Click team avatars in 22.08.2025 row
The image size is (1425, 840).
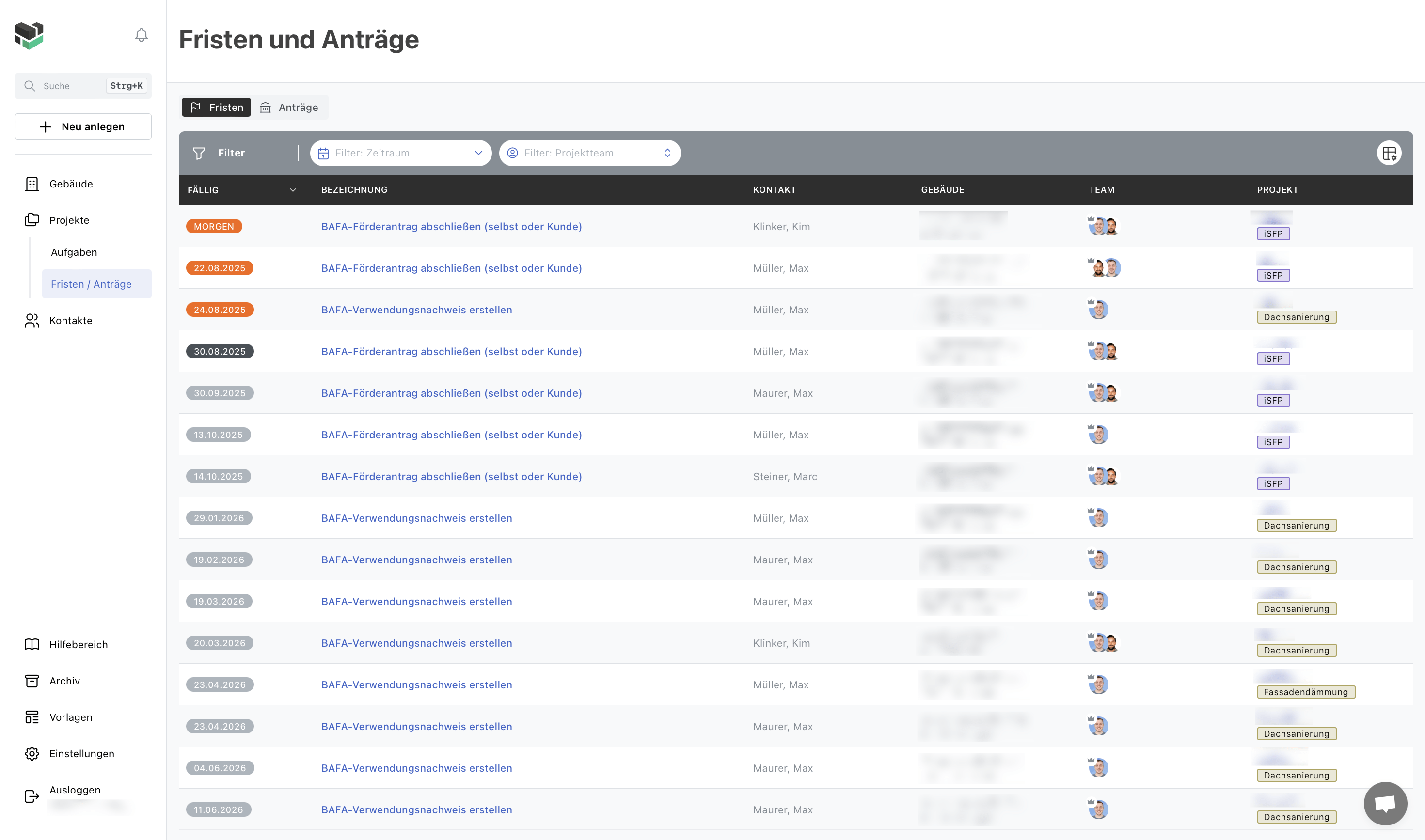[x=1103, y=267]
